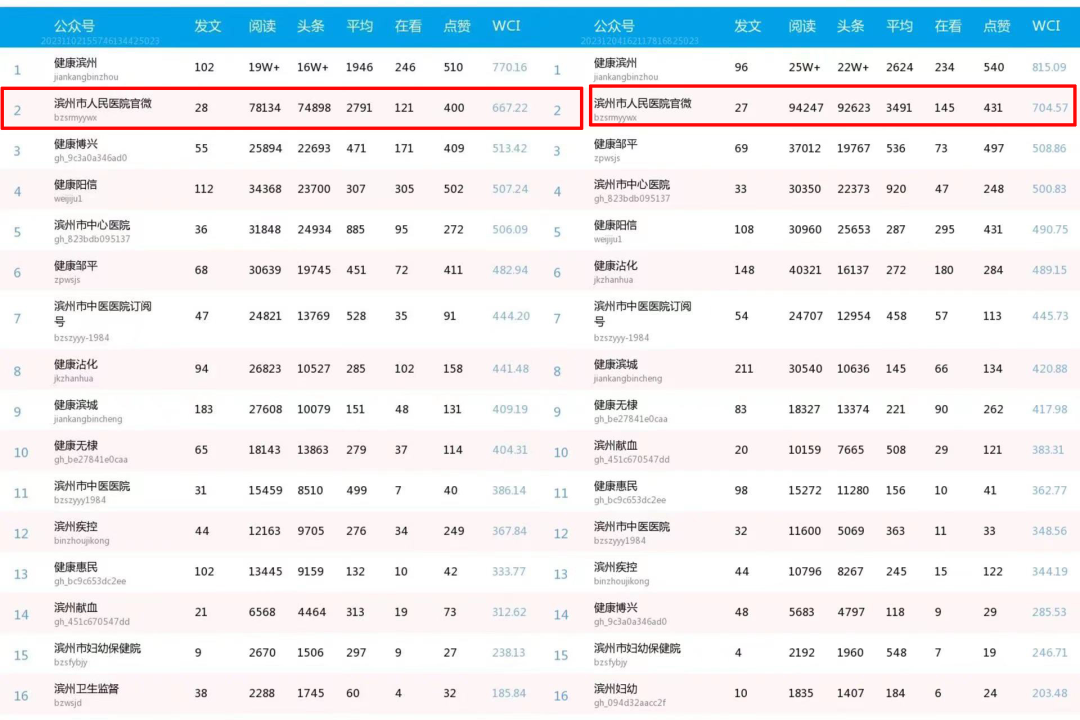Select the WCI score 815.09
Viewport: 1080px width, 720px height.
(1049, 68)
